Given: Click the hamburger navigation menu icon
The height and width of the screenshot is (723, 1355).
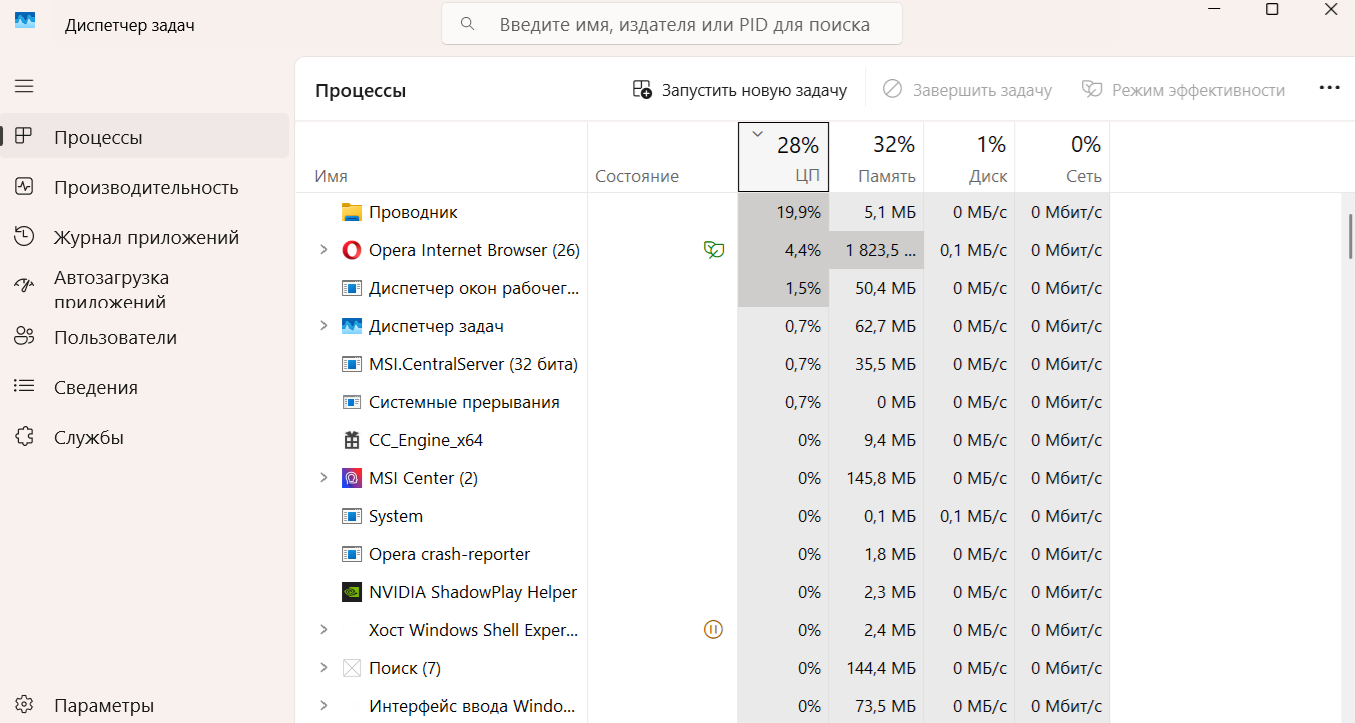Looking at the screenshot, I should [x=24, y=87].
